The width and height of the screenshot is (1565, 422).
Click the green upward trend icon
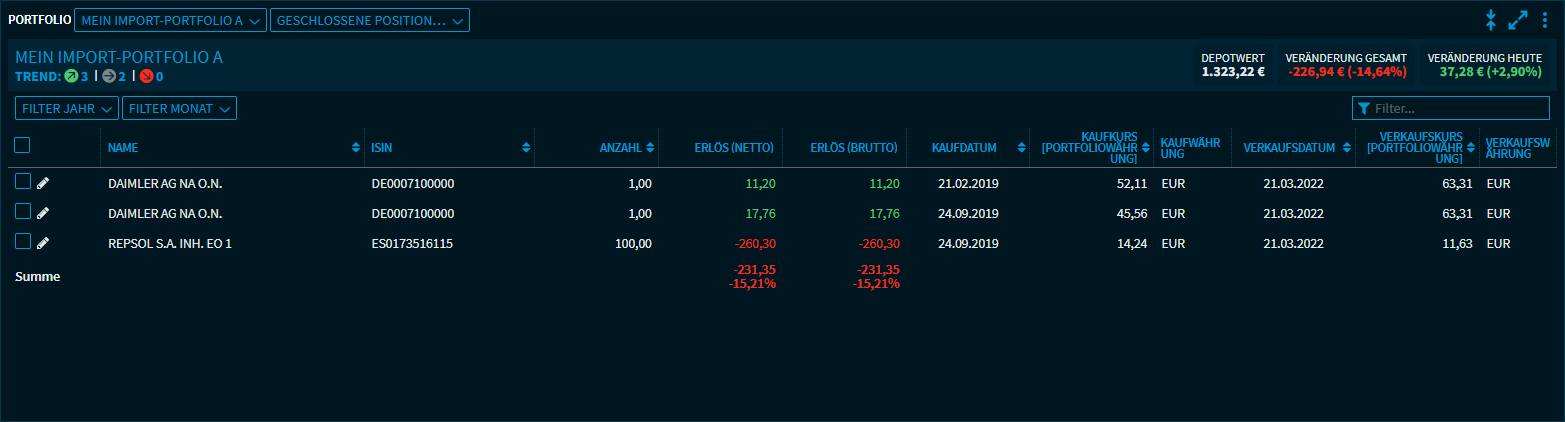71,76
